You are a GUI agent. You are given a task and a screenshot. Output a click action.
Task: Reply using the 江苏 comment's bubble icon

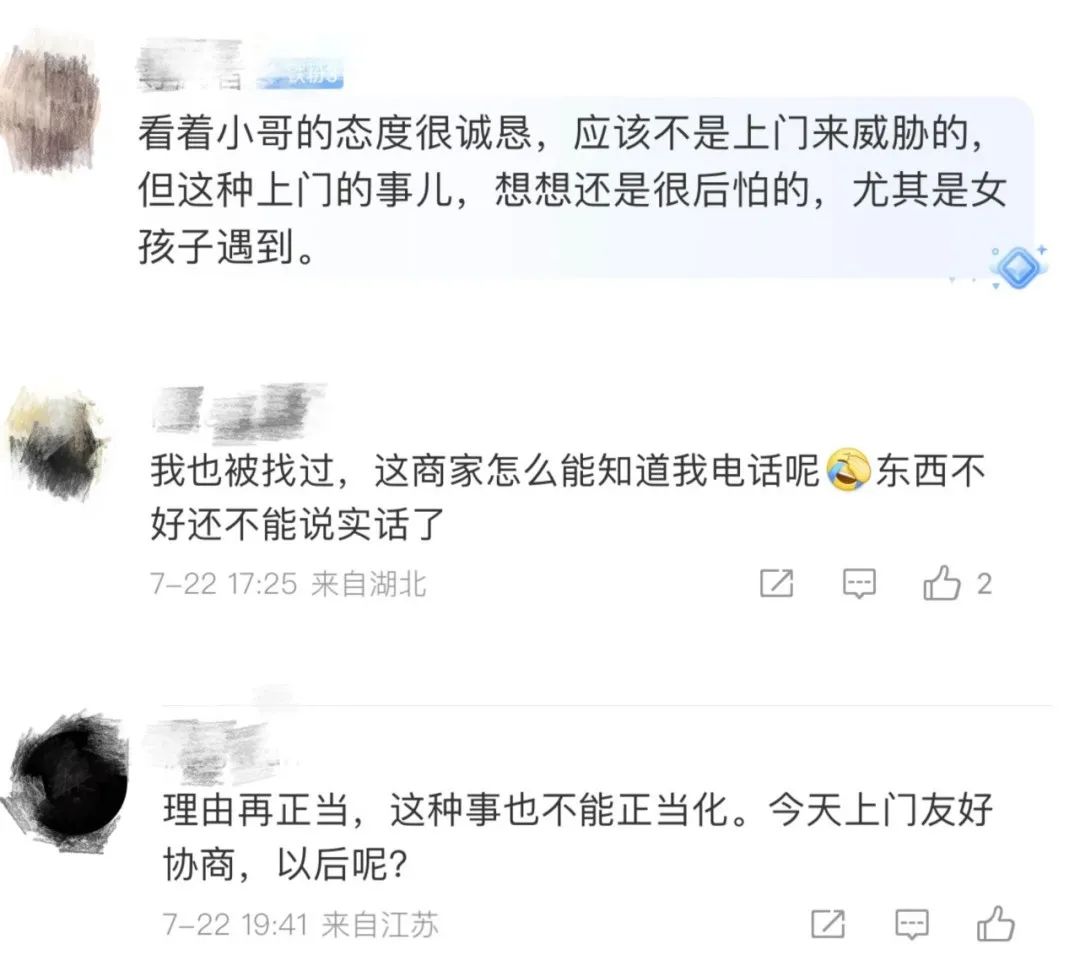[x=911, y=924]
